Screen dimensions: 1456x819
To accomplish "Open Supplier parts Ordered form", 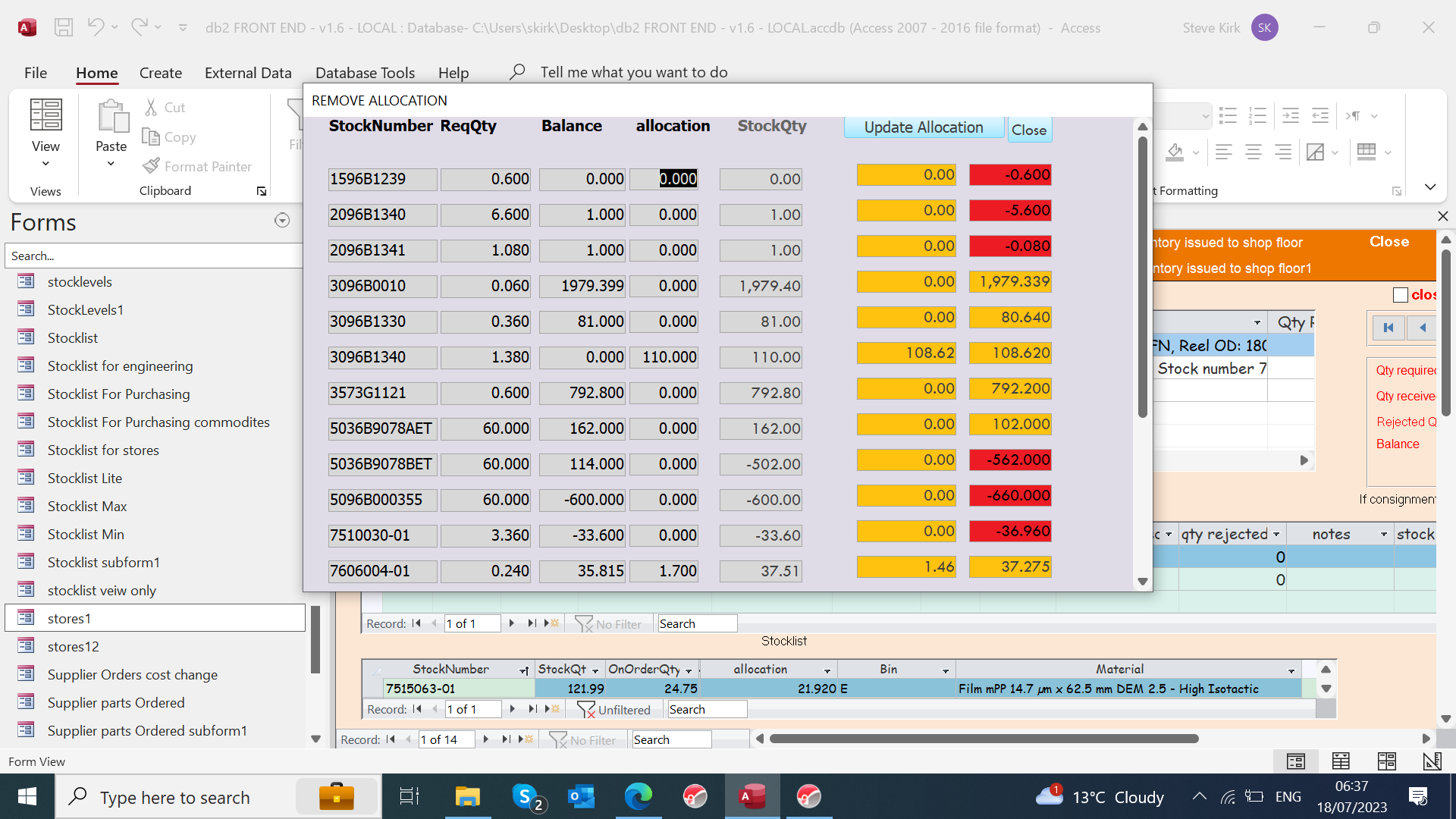I will (x=116, y=702).
